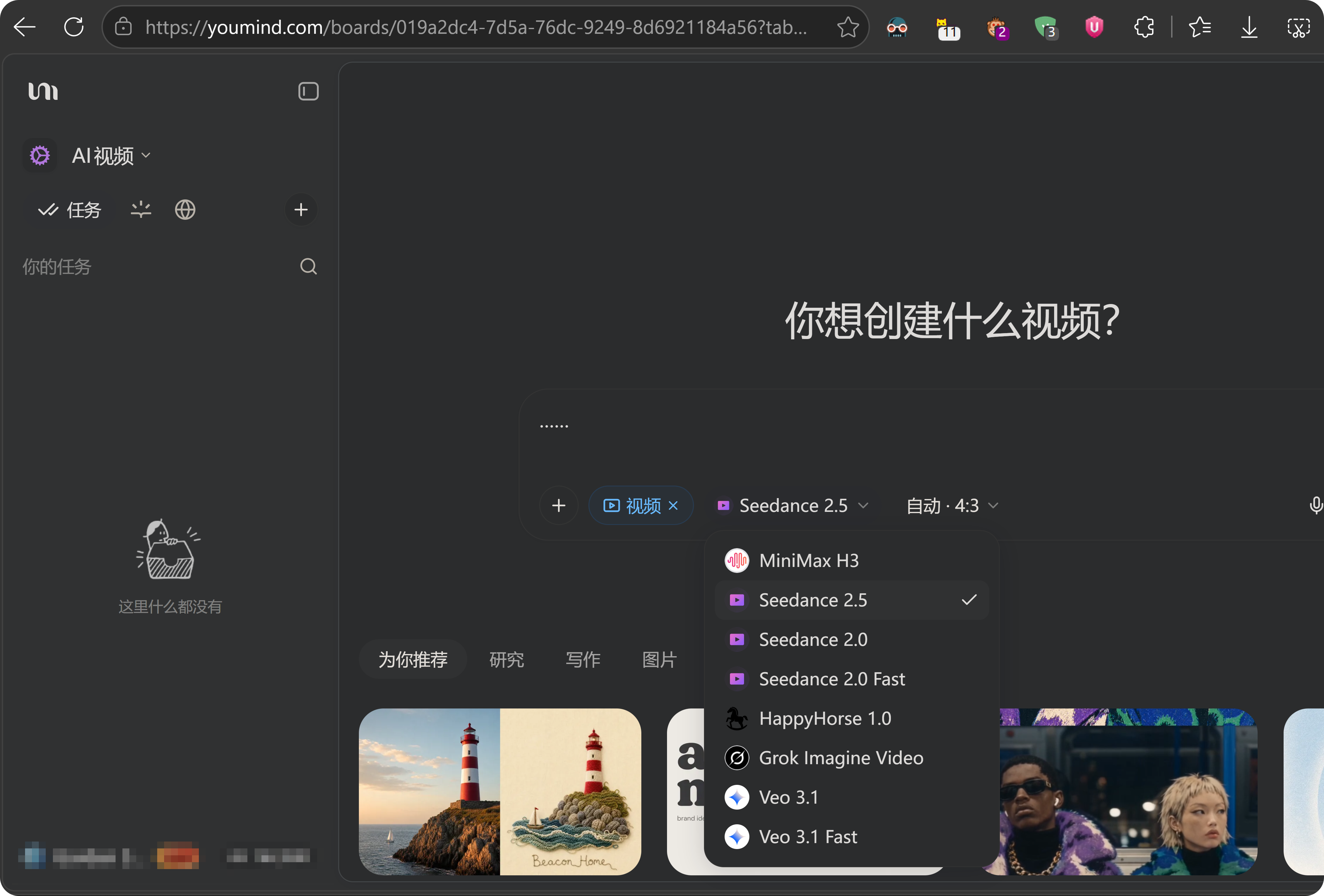Choose Seedance 2.0 model

[x=851, y=640]
